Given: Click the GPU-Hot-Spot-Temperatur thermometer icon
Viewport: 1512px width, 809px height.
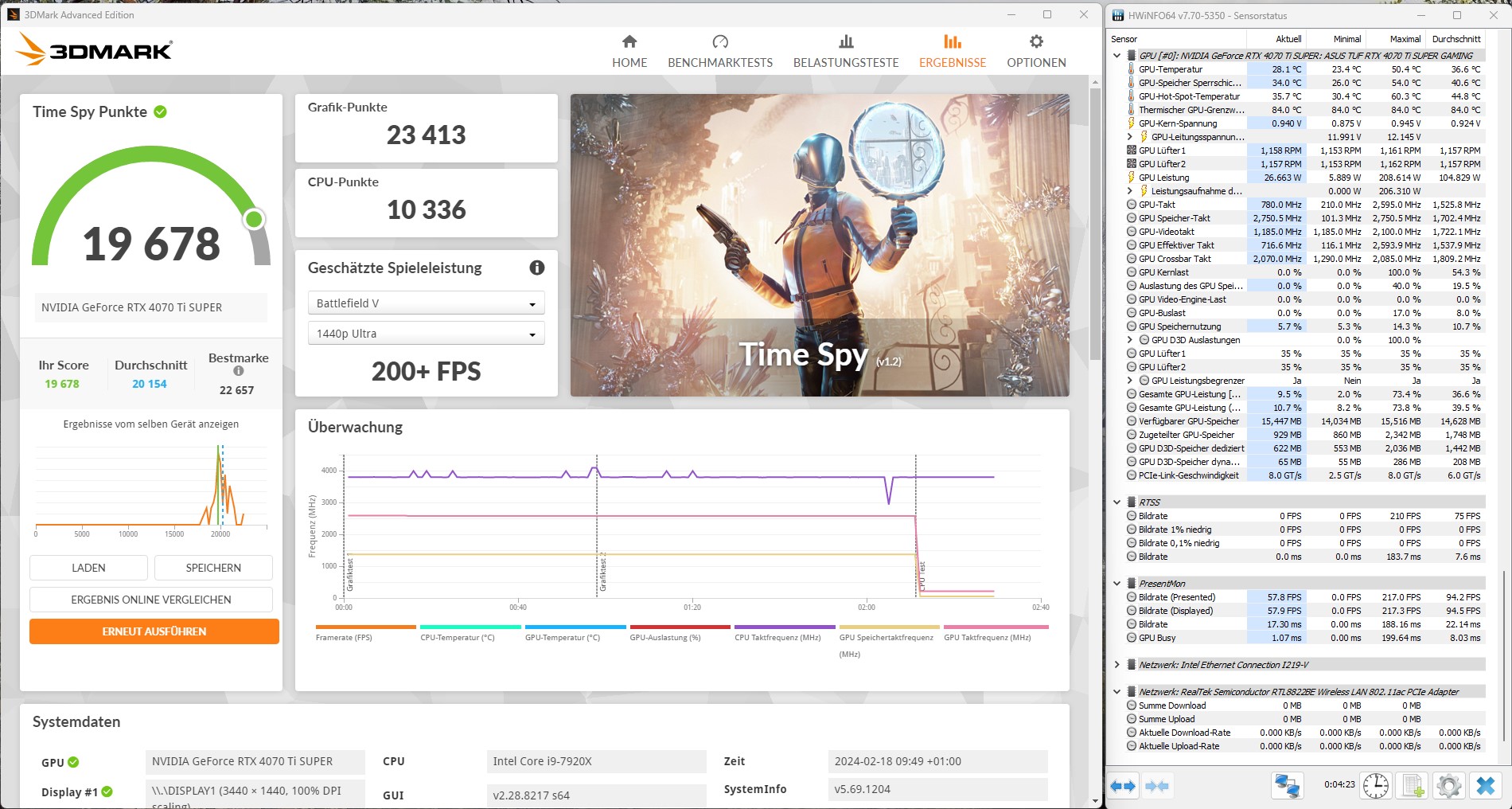Looking at the screenshot, I should pos(1131,96).
